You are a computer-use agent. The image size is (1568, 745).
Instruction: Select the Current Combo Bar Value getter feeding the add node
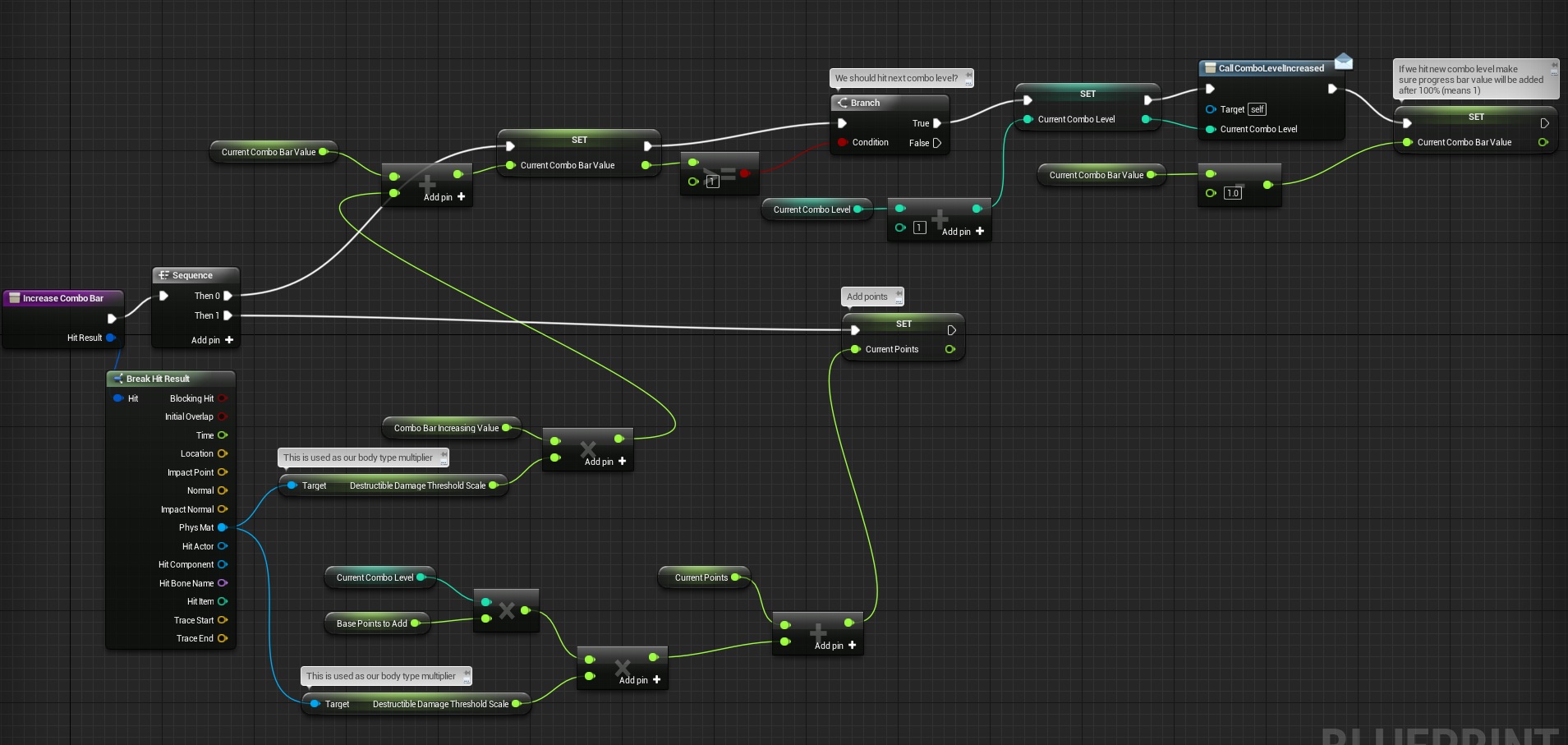pos(274,152)
